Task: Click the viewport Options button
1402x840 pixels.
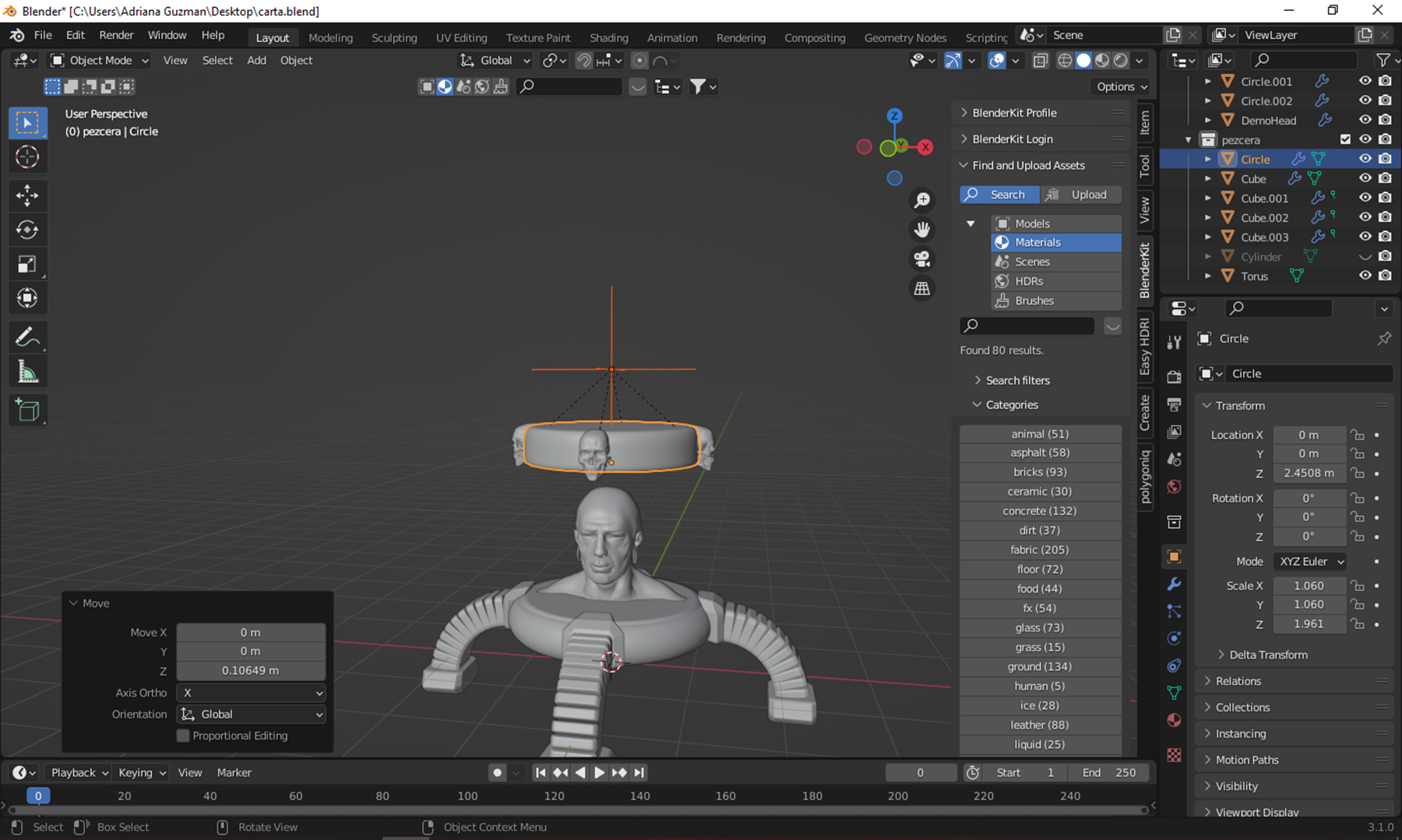Action: tap(1122, 86)
